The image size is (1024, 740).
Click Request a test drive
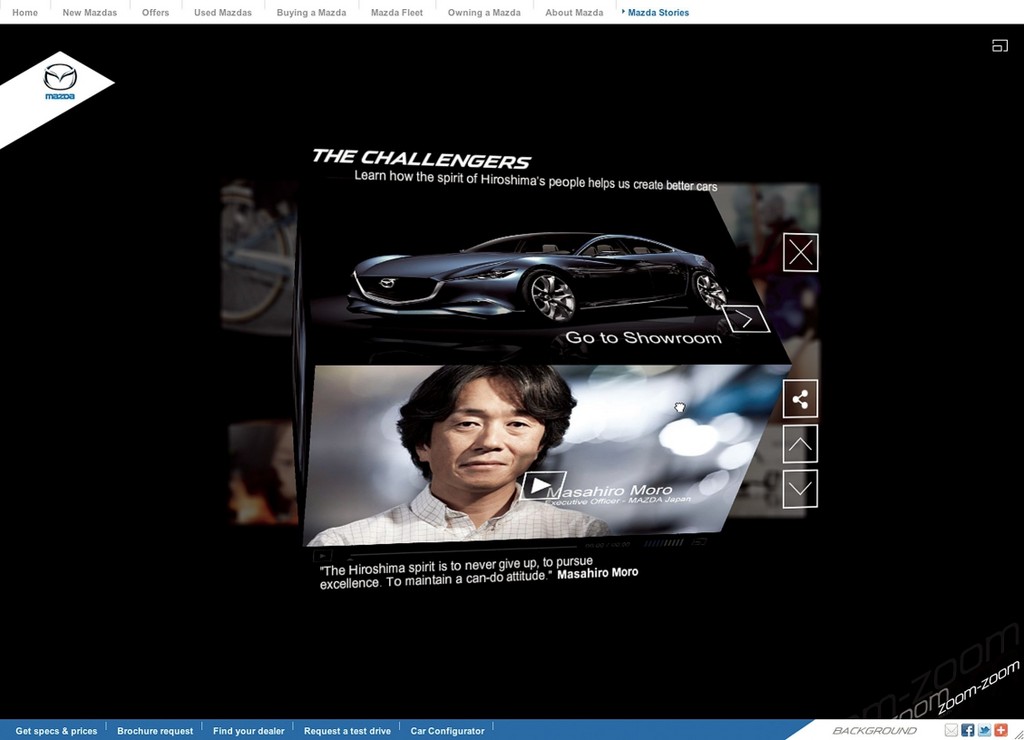click(347, 731)
